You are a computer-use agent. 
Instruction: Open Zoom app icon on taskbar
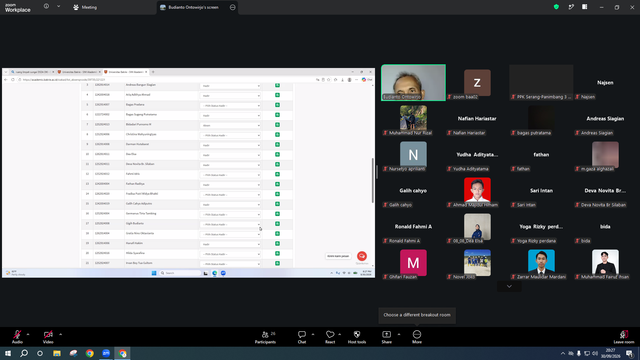[x=106, y=353]
